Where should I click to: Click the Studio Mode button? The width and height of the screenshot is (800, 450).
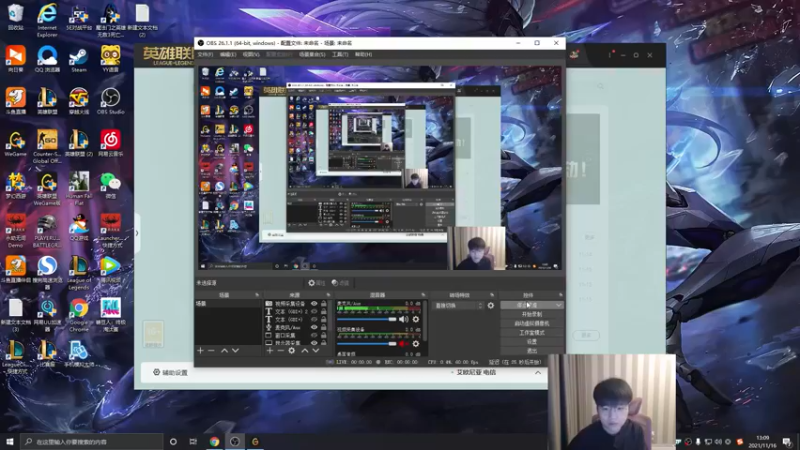(532, 333)
